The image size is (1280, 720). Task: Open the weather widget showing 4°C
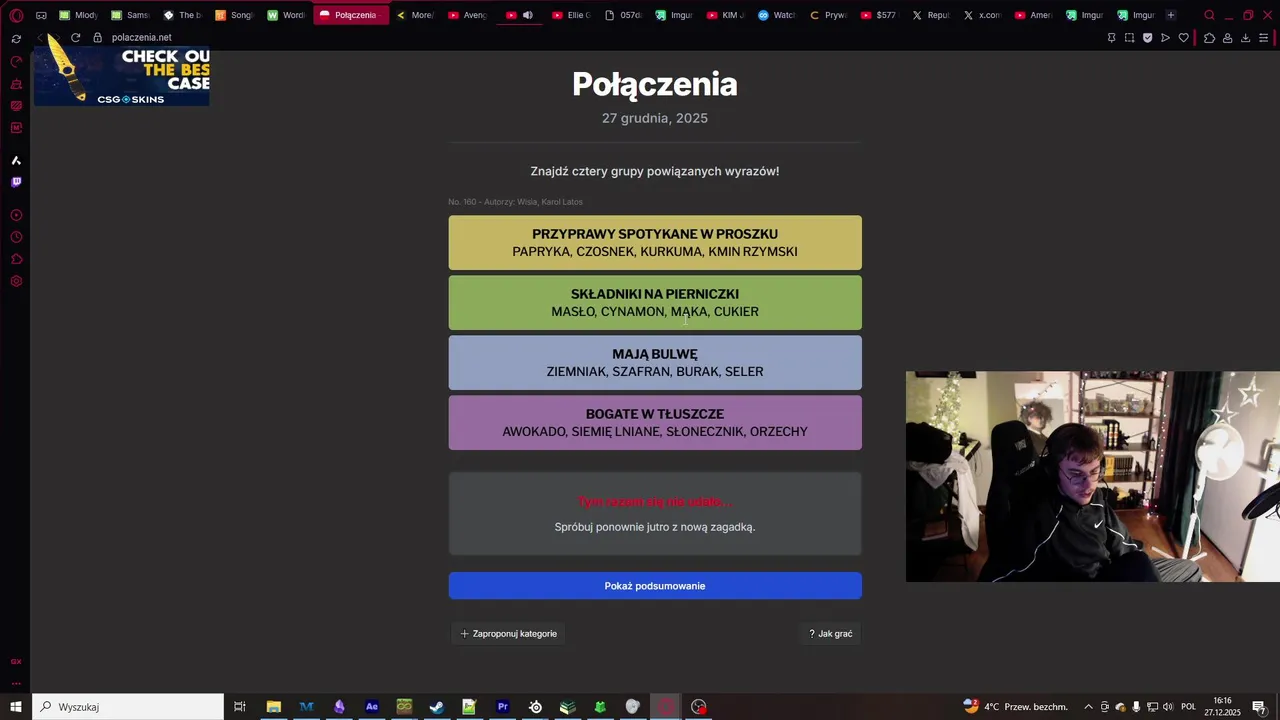point(1015,707)
